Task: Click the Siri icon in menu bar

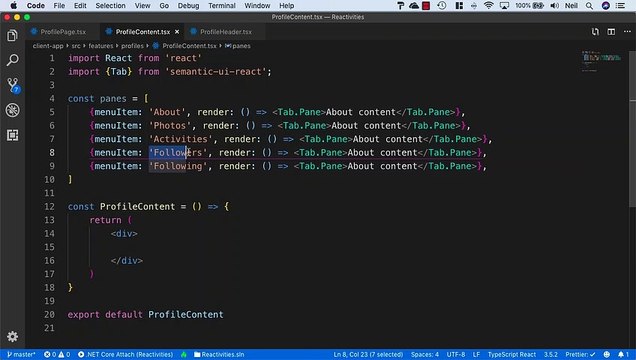Action: (x=606, y=6)
